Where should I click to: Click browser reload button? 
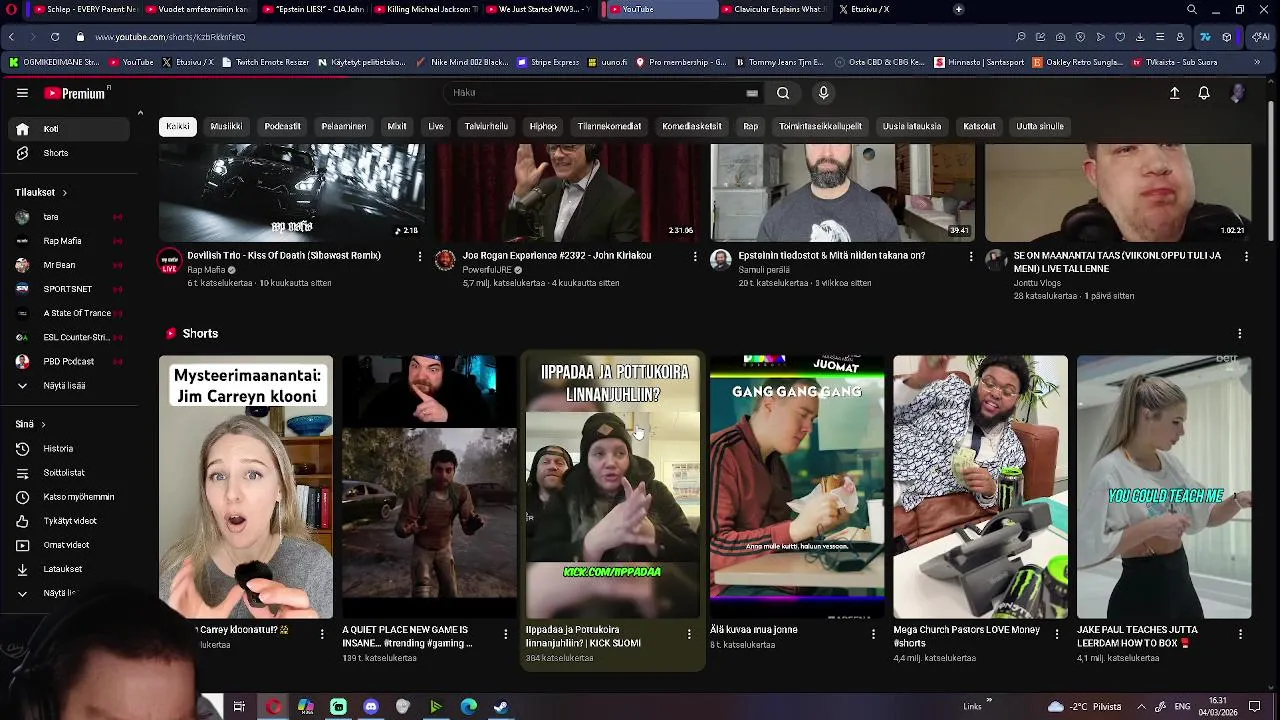[x=54, y=37]
